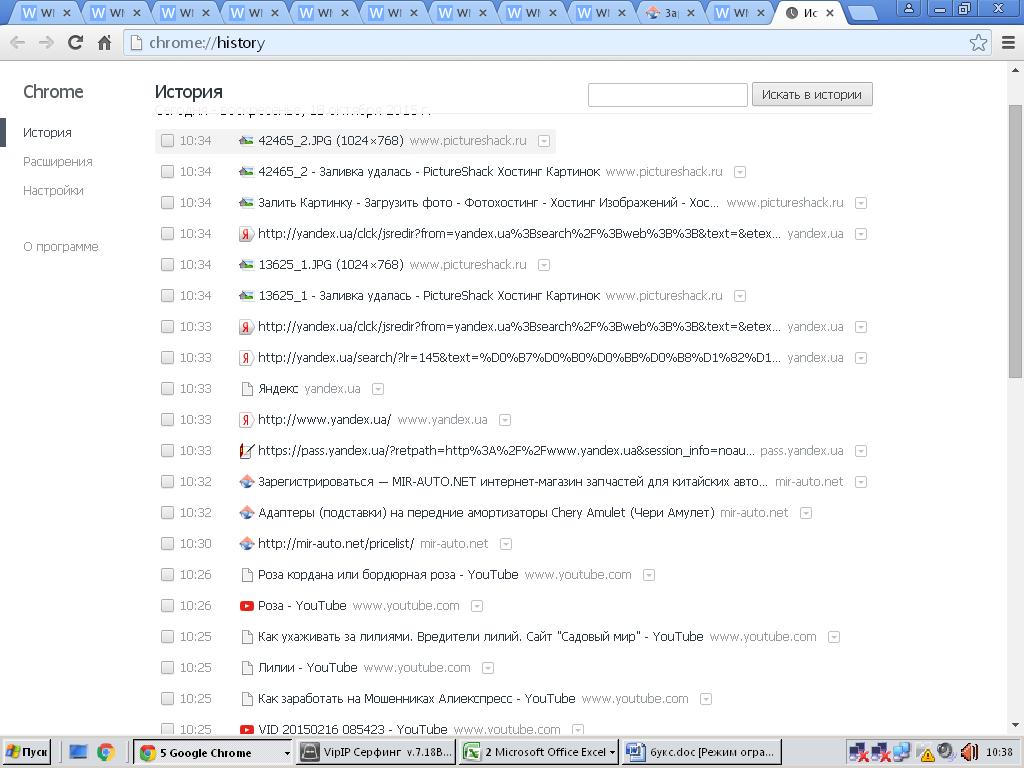Reload the page with the refresh icon
1024x768 pixels.
(x=75, y=42)
